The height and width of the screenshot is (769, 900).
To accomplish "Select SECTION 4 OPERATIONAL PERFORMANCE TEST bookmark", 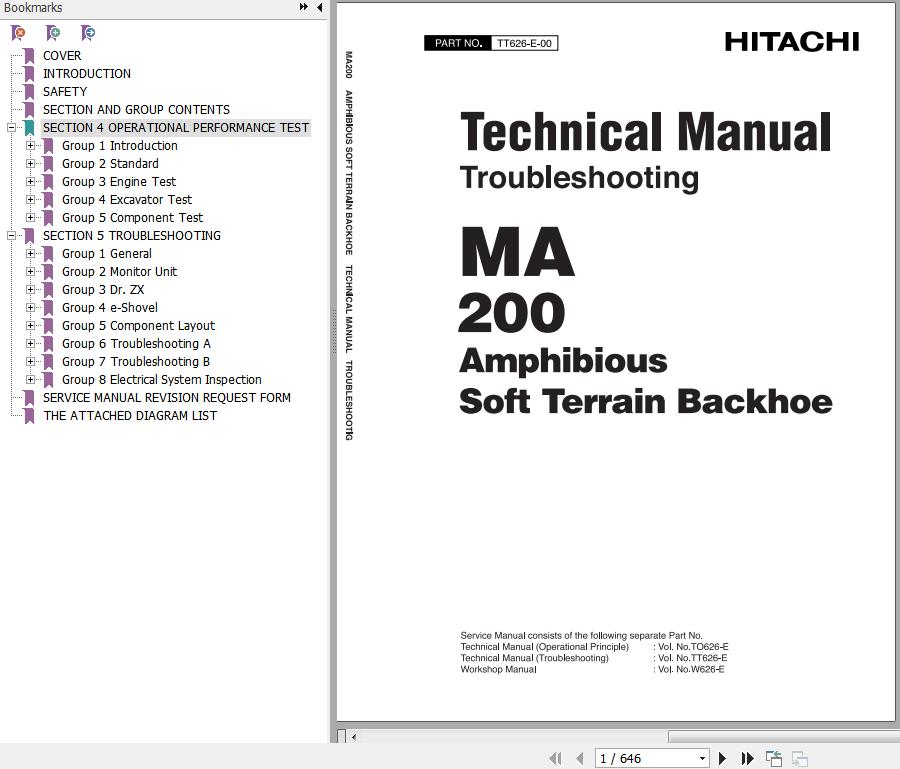I will click(x=176, y=127).
